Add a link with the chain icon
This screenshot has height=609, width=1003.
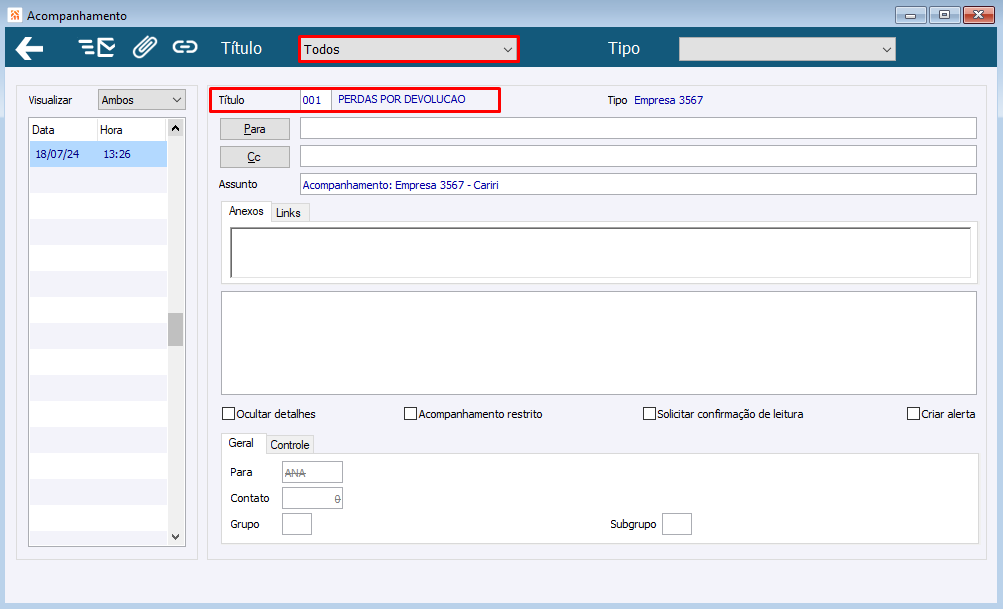[x=185, y=47]
